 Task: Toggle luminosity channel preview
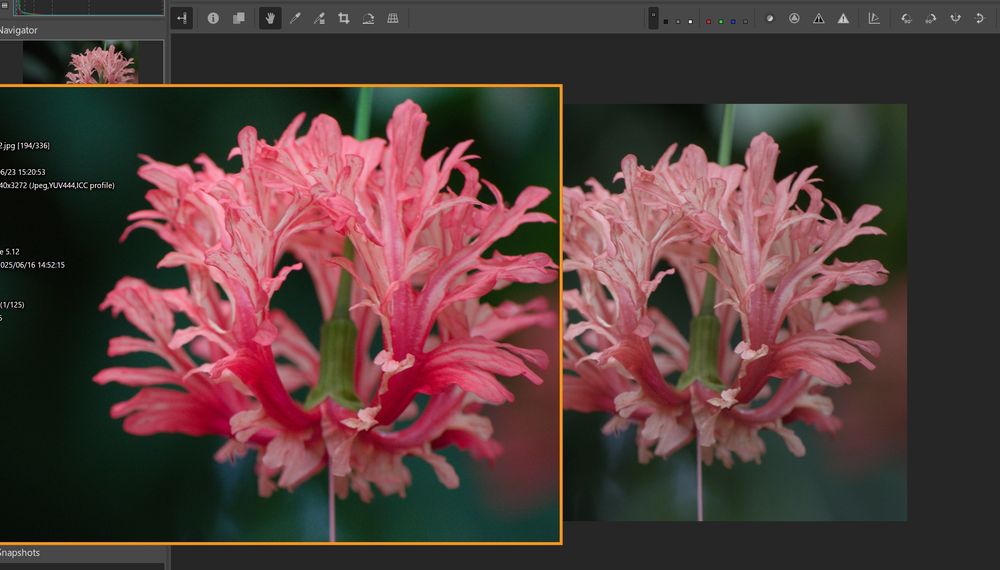click(745, 22)
